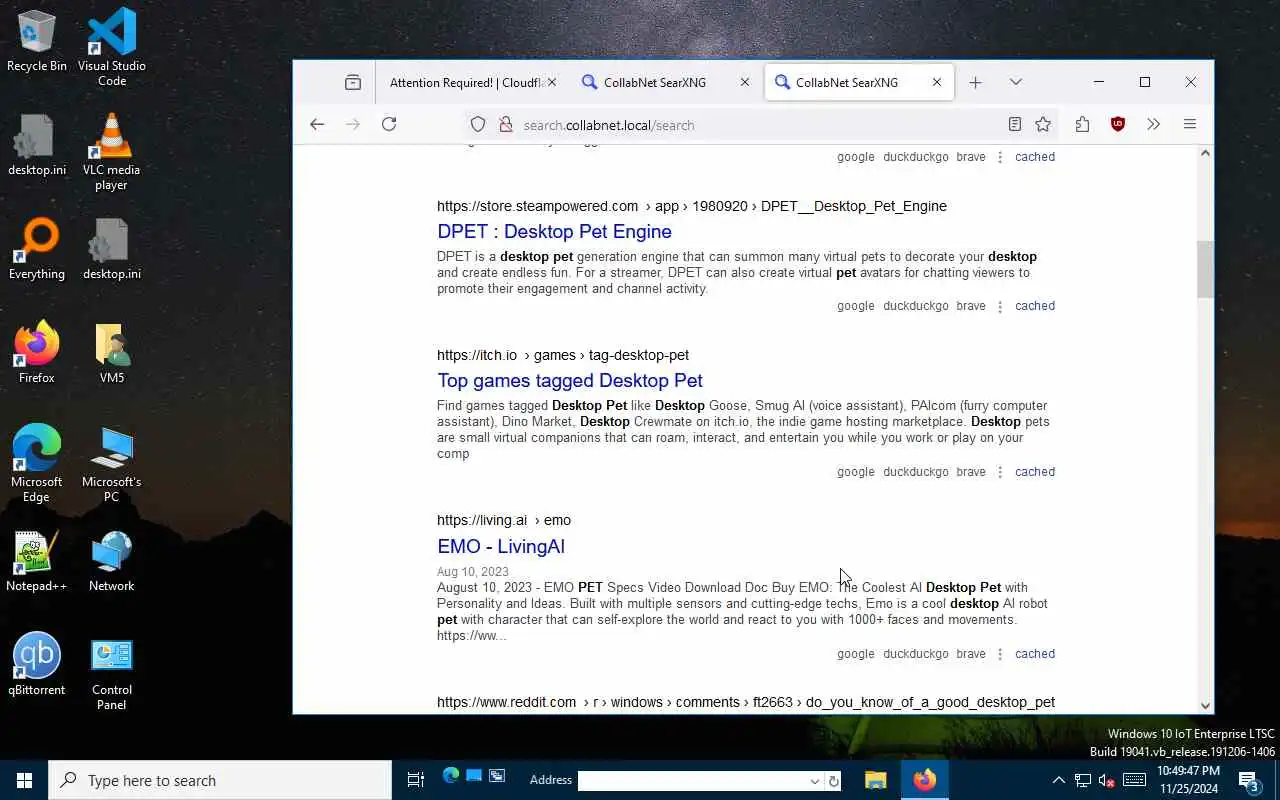
Task: Click the muted volume tray icon
Action: (1106, 780)
